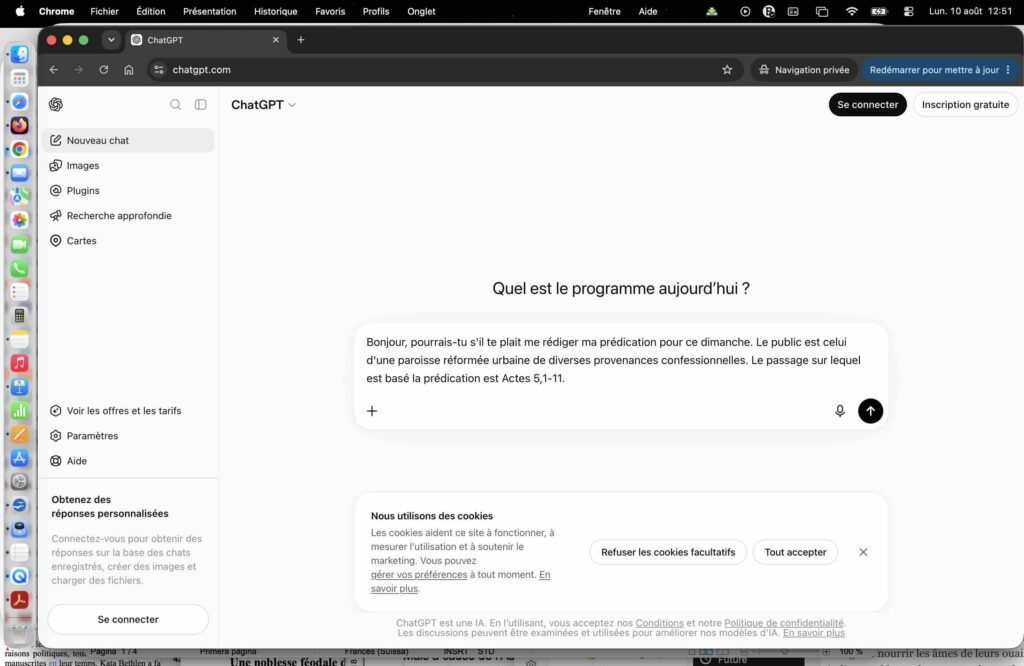Open the sidebar search icon
This screenshot has width=1024, height=666.
point(176,104)
